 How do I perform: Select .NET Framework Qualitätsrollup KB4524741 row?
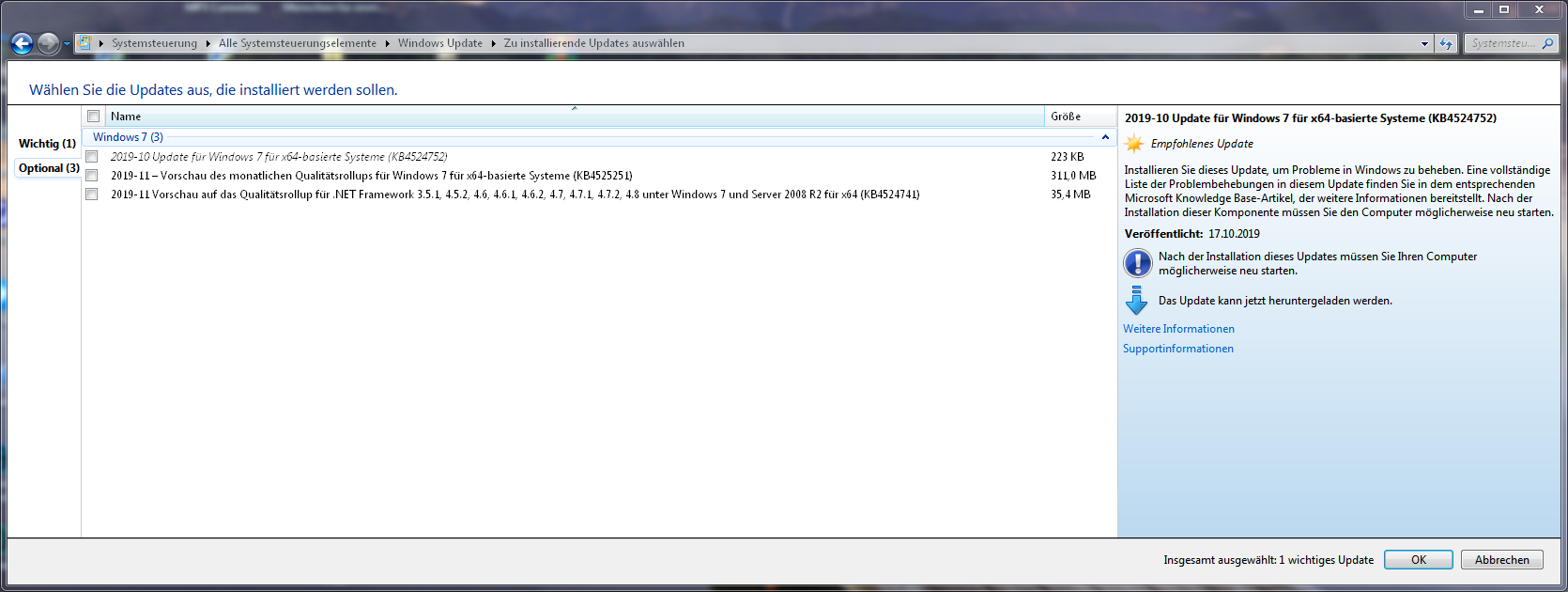599,195
